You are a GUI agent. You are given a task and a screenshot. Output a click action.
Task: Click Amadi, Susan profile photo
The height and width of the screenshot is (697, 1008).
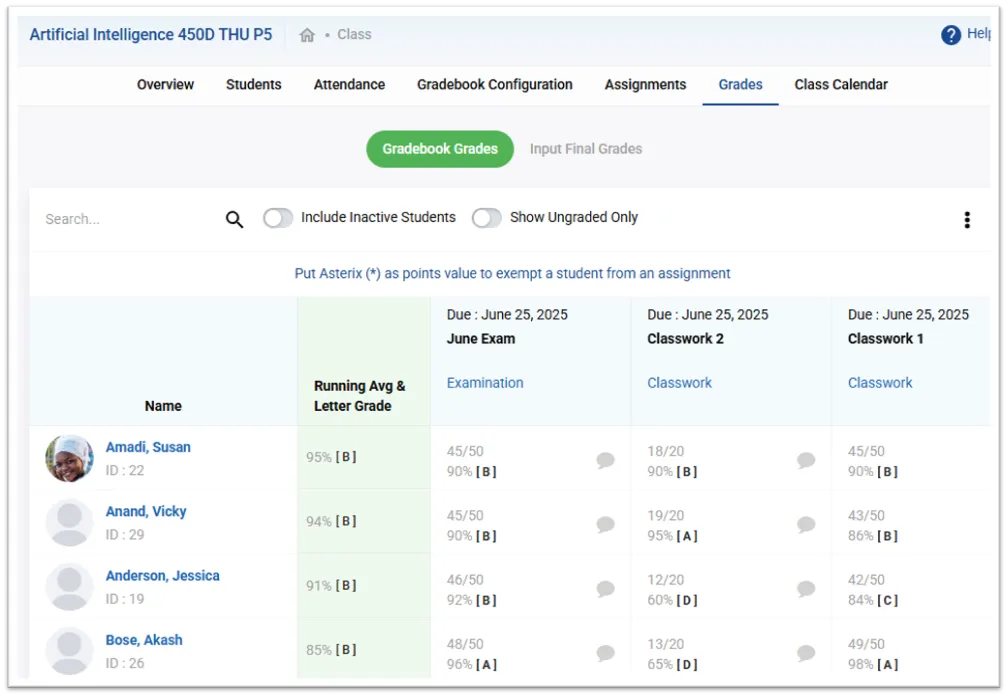point(69,458)
